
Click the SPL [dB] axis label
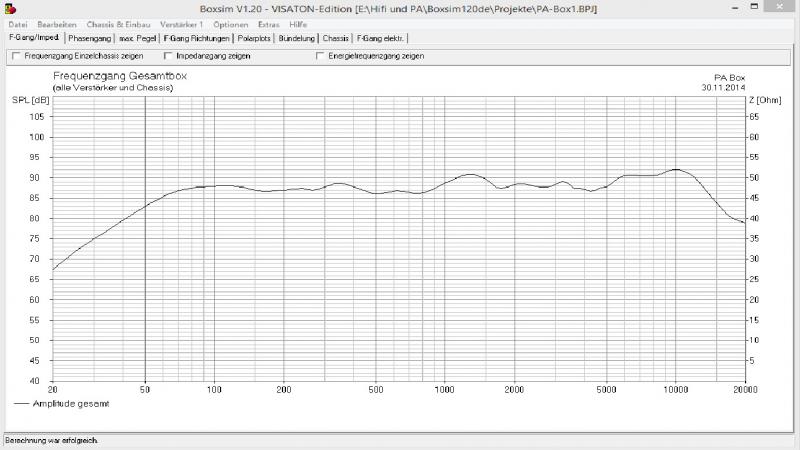[31, 101]
